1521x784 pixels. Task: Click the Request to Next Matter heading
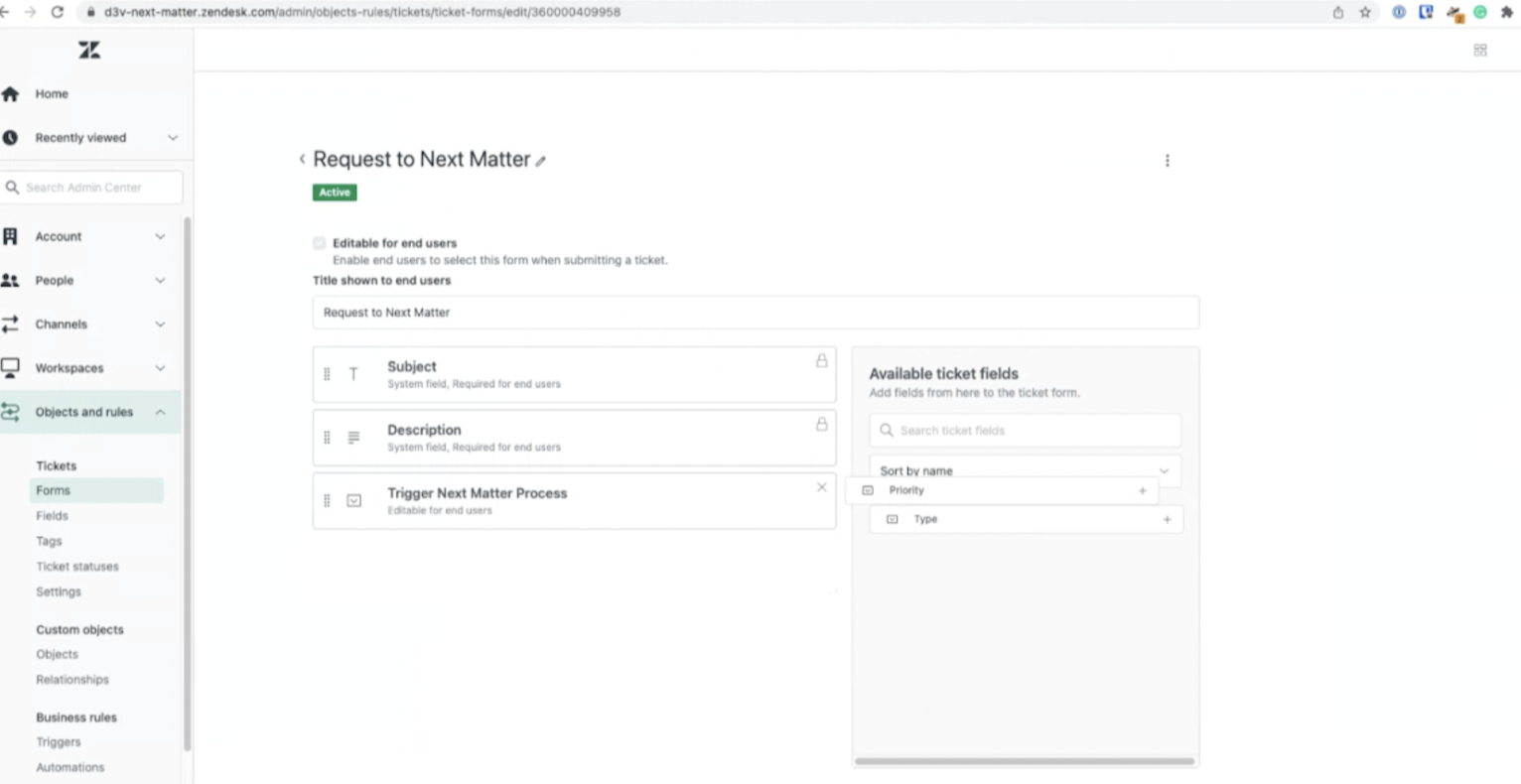point(422,159)
